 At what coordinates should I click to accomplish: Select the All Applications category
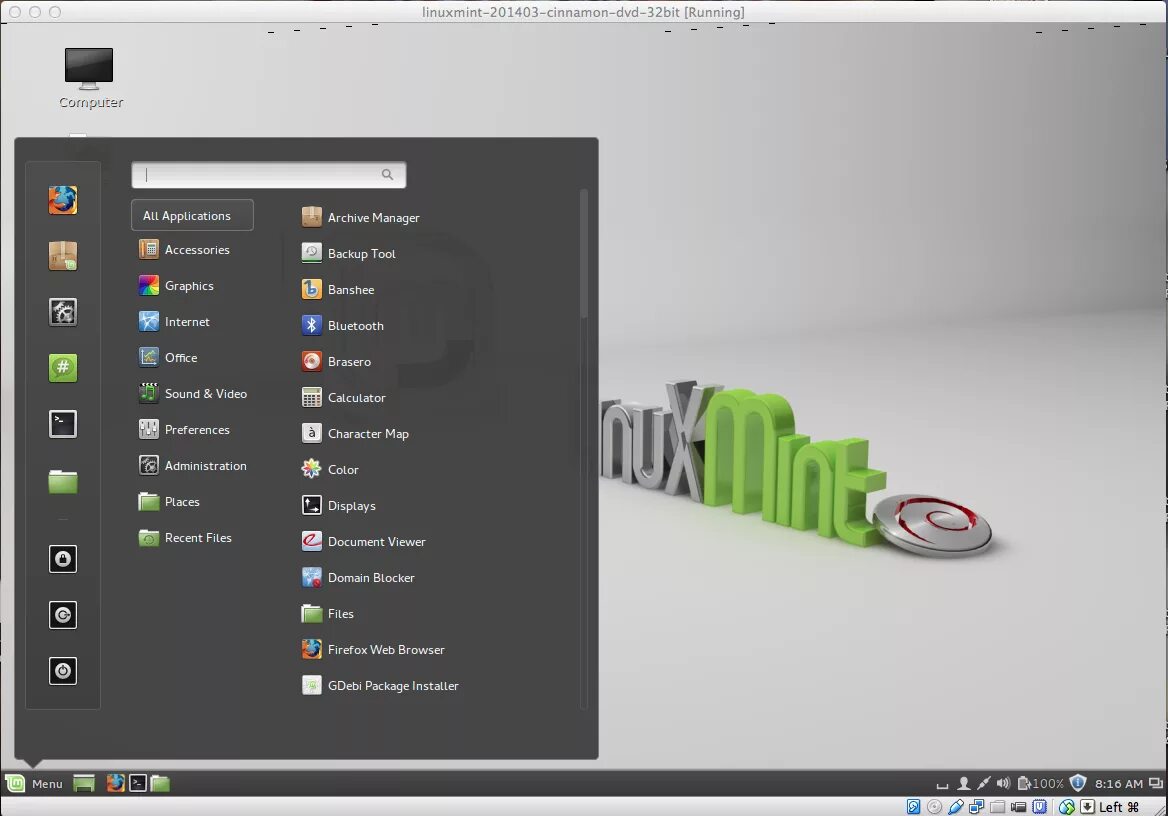click(x=192, y=215)
